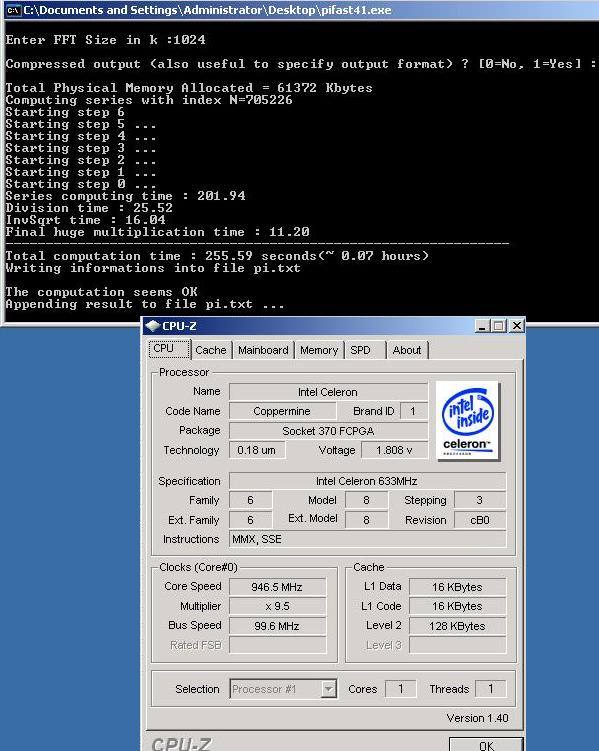
Task: Click Version 1.40 text in CPU-Z
Action: (477, 718)
